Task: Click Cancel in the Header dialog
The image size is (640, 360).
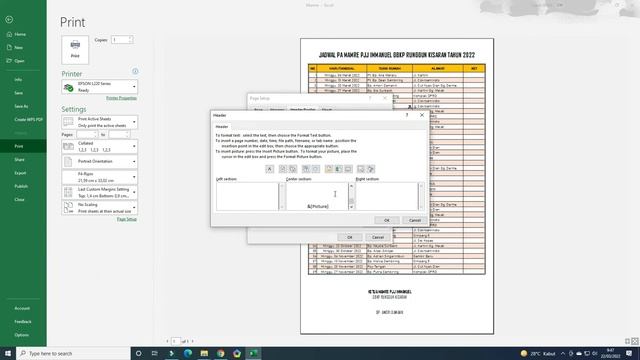Action: pyautogui.click(x=415, y=220)
